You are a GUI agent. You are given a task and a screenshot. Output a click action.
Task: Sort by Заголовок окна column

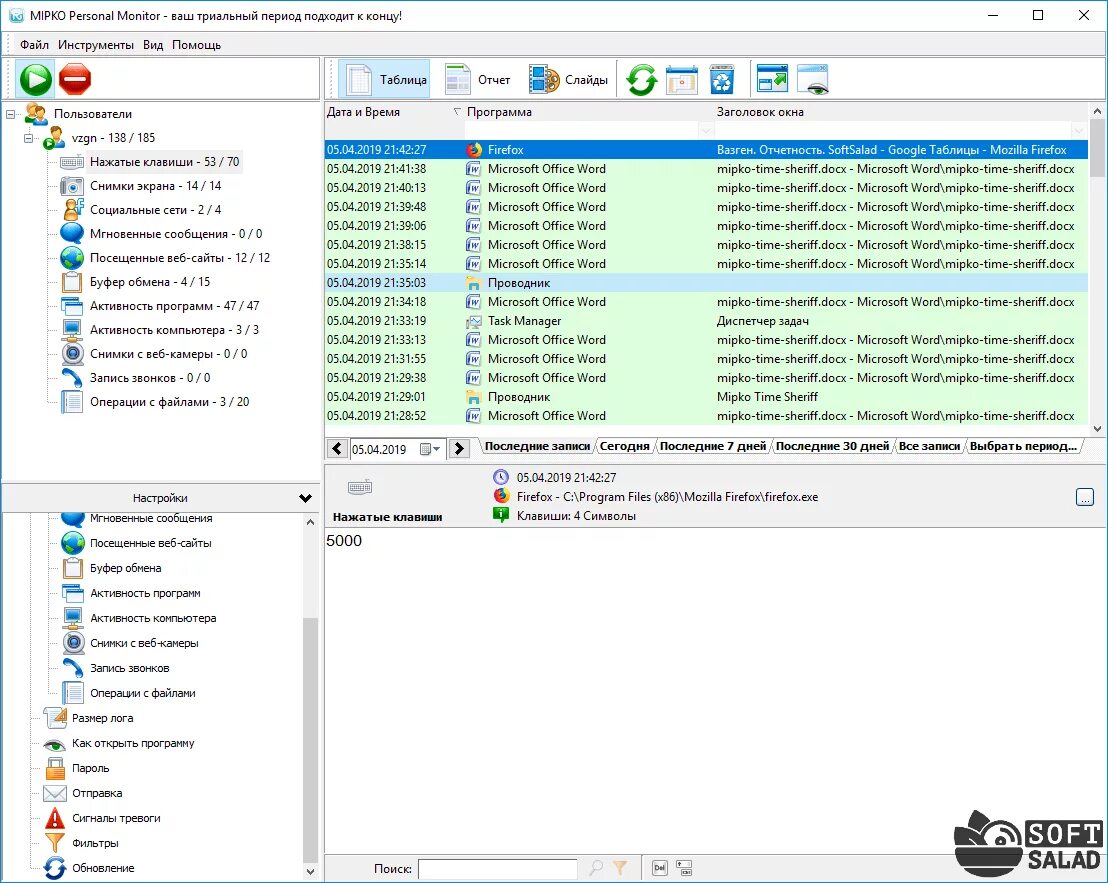point(760,112)
